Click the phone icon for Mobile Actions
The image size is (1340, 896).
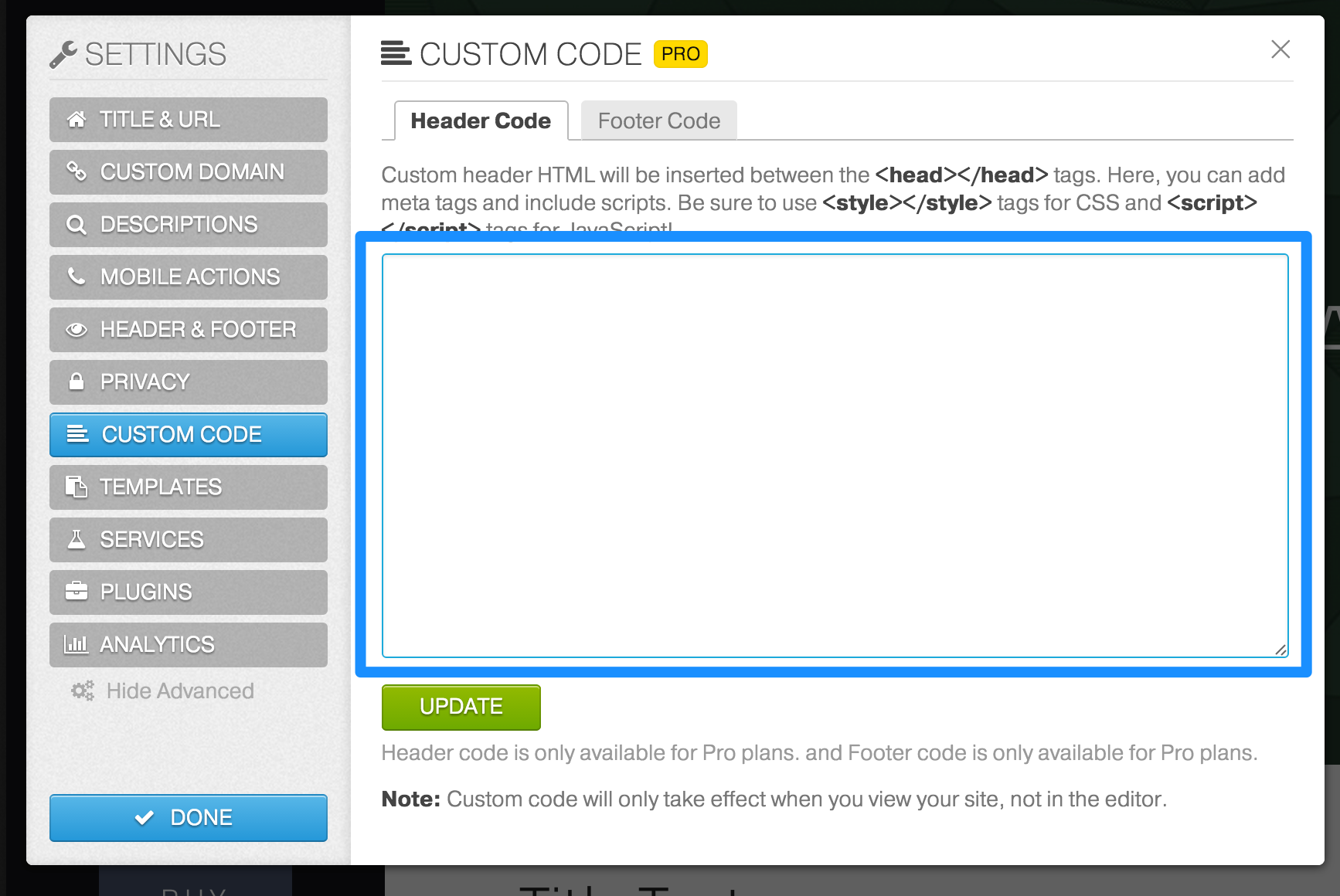[x=76, y=277]
